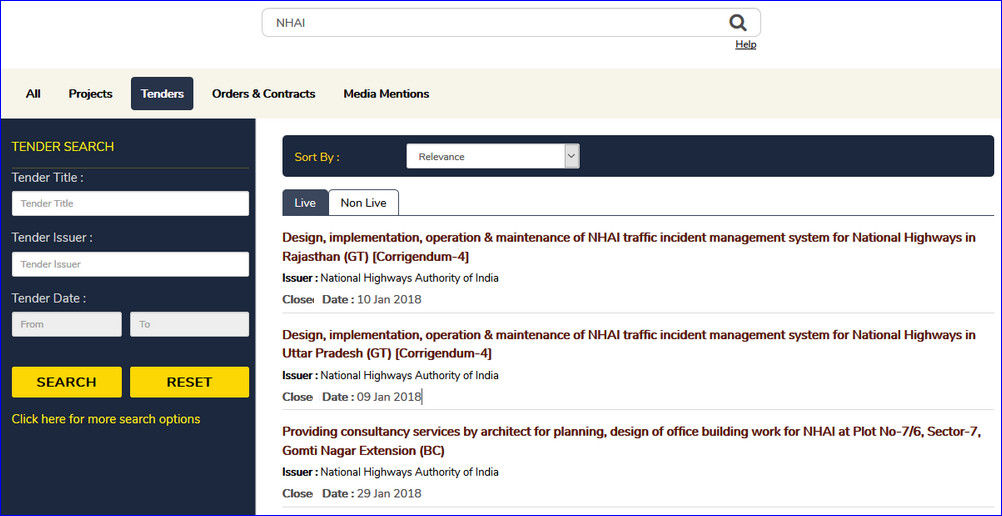Image resolution: width=1002 pixels, height=516 pixels.
Task: Focus the Tender Title input field
Action: click(130, 204)
